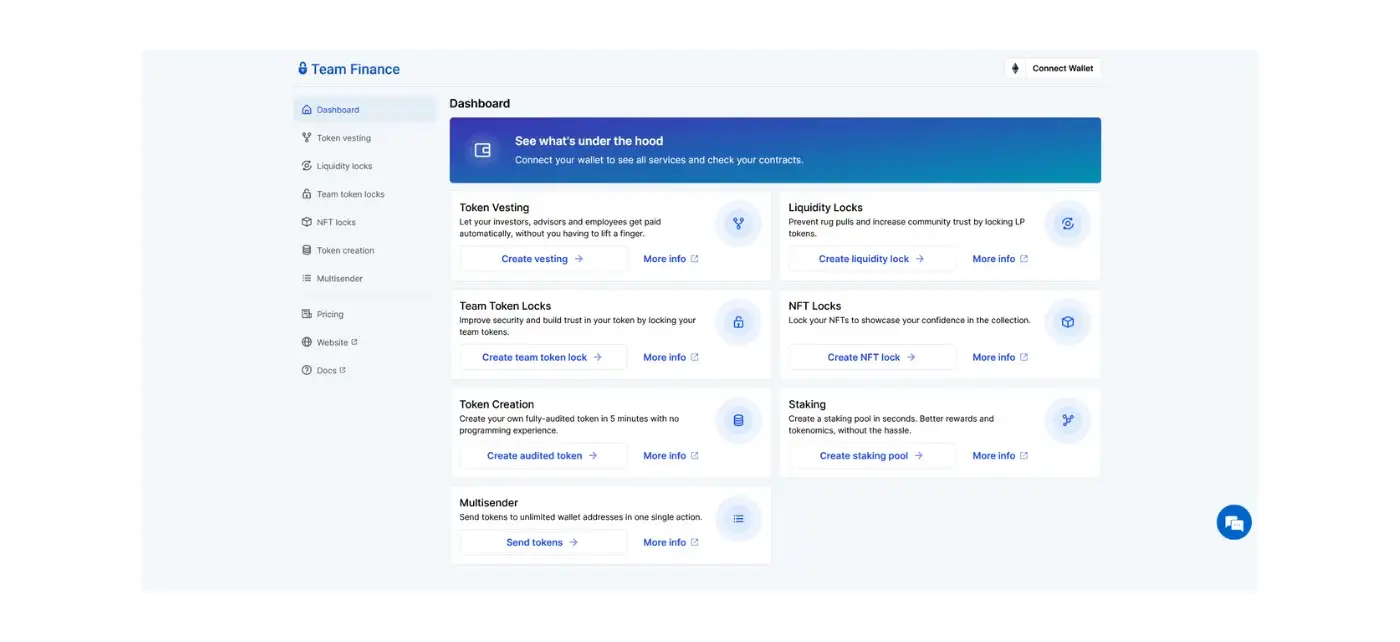Viewport: 1400px width, 642px height.
Task: Click the Team Finance logo
Action: 349,69
